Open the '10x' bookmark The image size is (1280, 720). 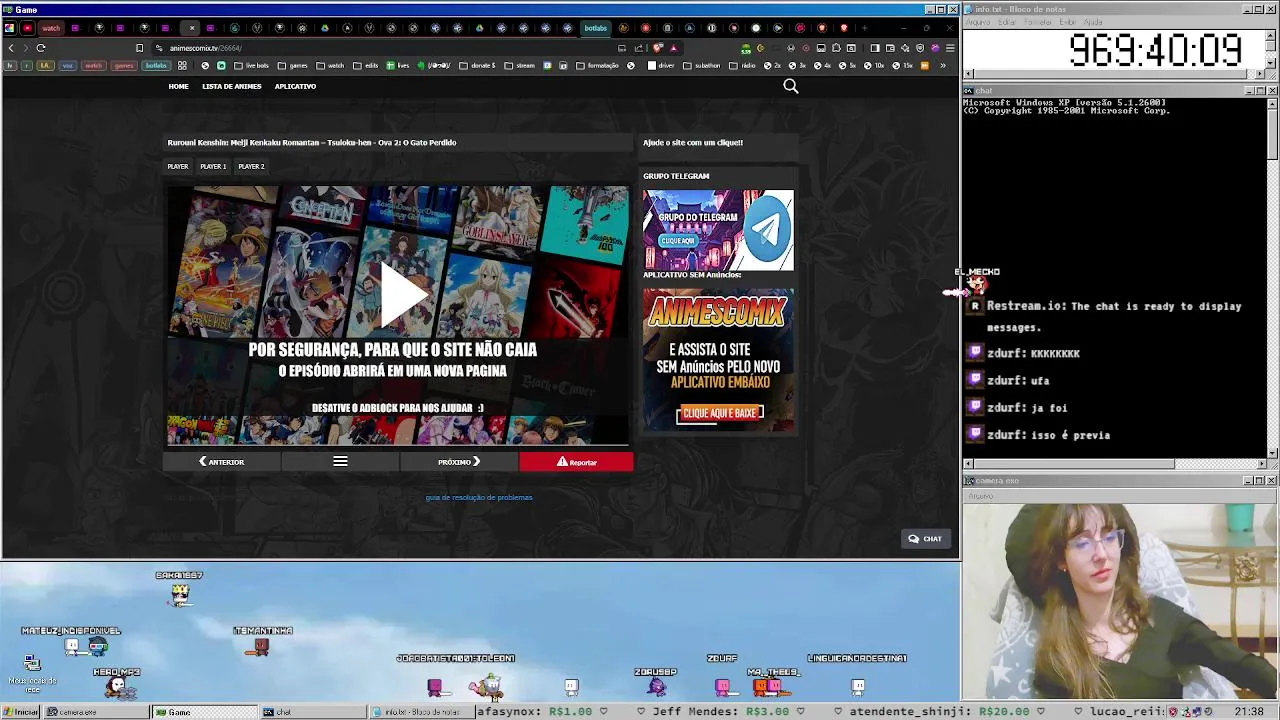click(875, 66)
